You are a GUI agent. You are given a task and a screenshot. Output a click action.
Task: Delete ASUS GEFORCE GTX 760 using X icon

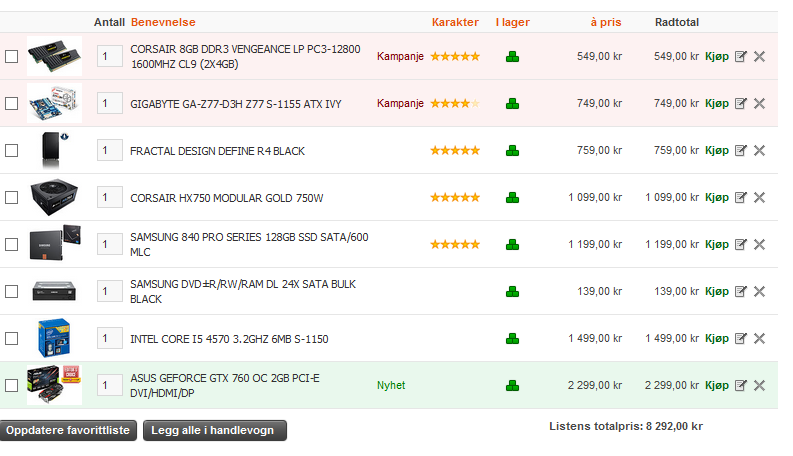point(759,385)
